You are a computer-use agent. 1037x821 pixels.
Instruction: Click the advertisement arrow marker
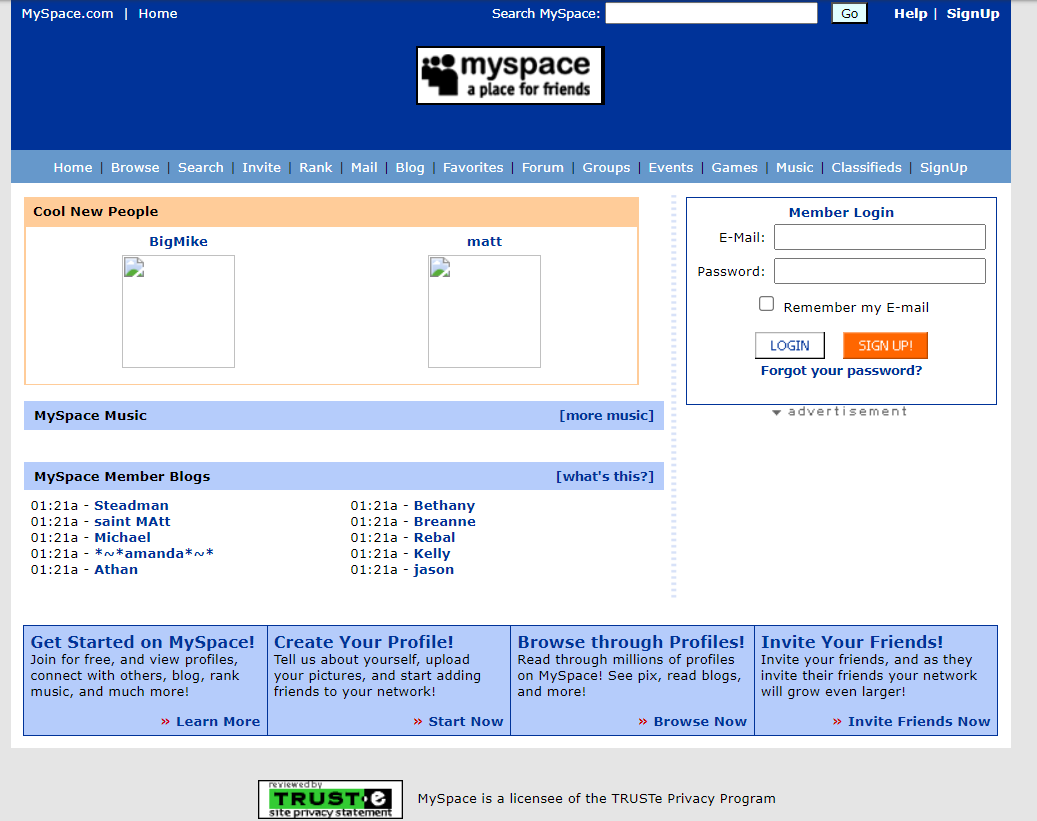pos(776,412)
